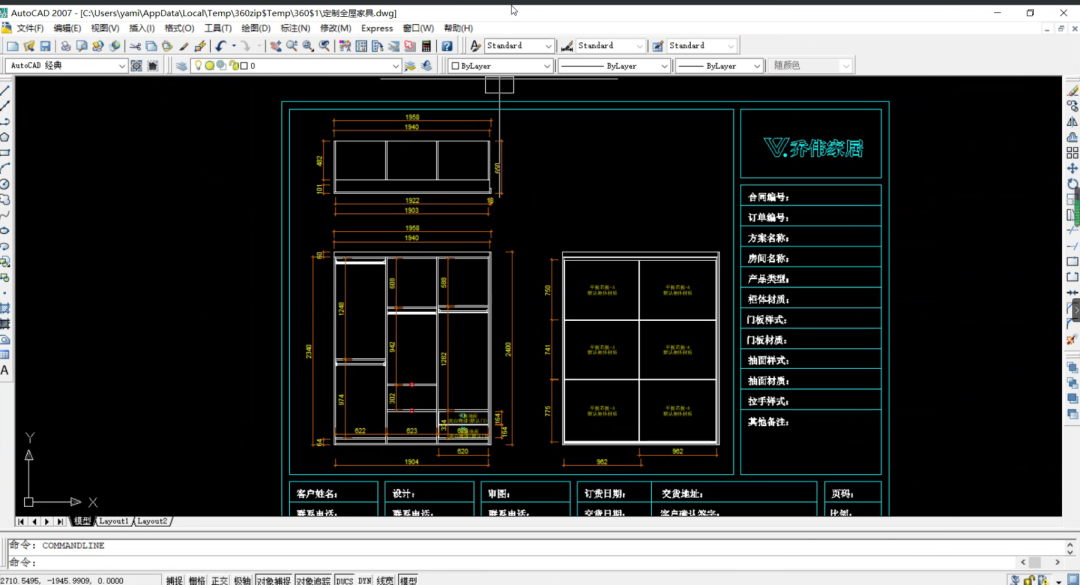Open the 格式(O) menu
The image size is (1080, 585).
(179, 28)
